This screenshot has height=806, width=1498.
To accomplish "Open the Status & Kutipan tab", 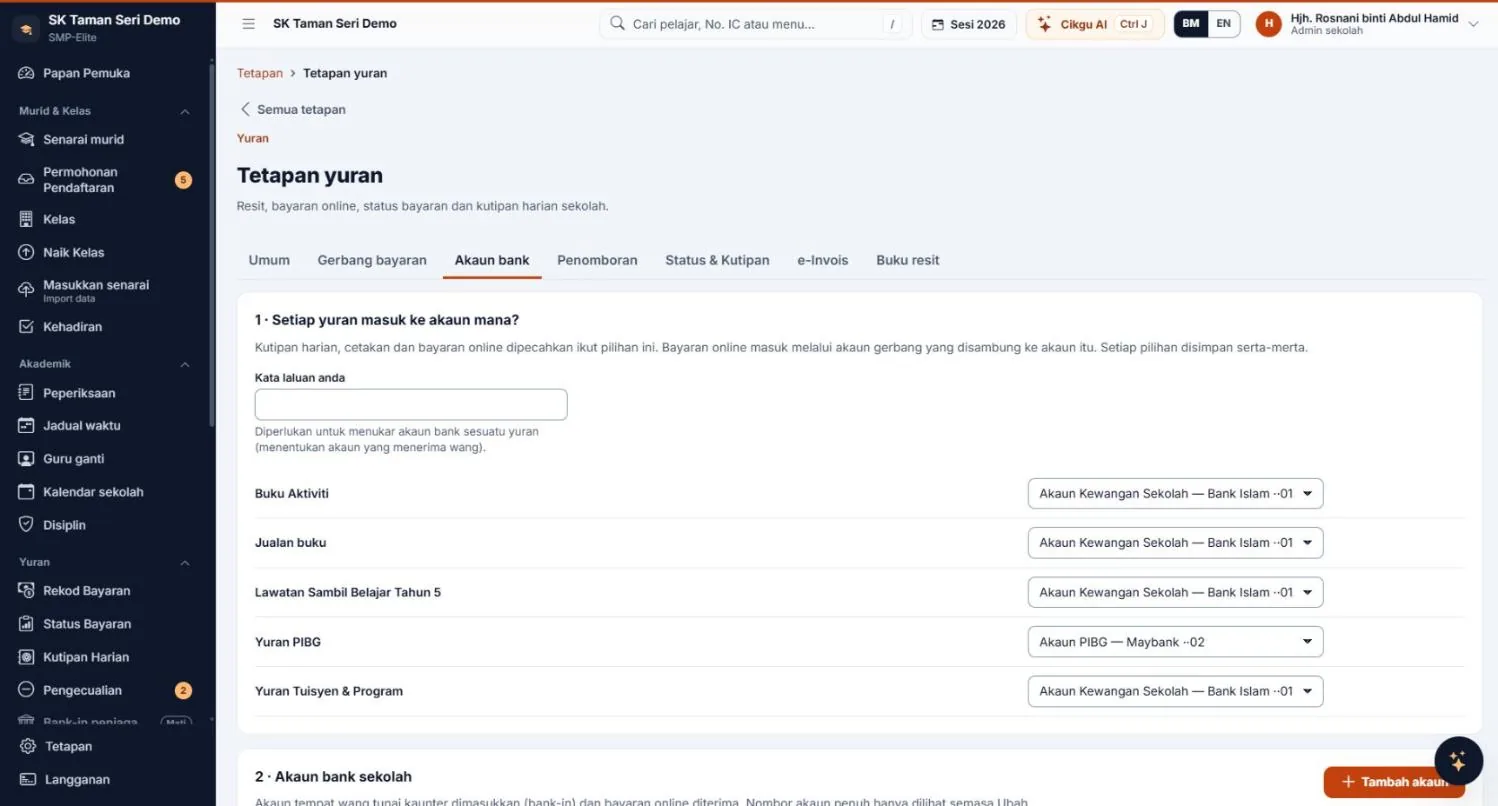I will [x=717, y=260].
